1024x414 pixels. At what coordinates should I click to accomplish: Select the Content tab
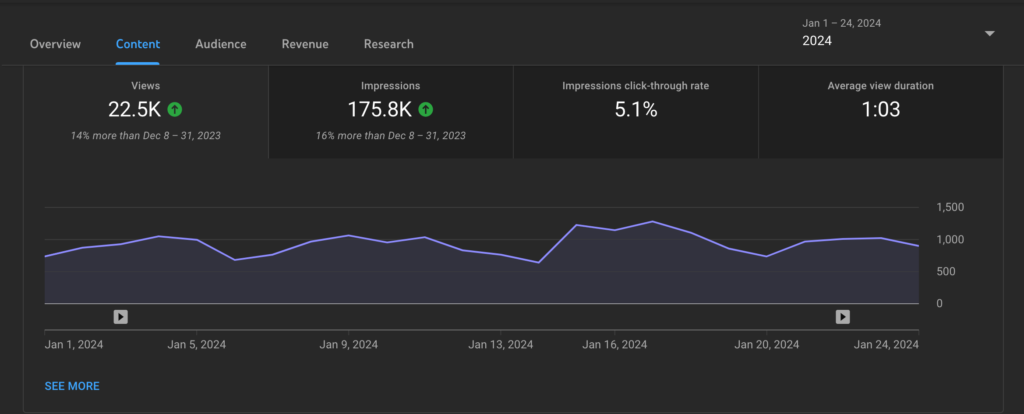click(138, 44)
